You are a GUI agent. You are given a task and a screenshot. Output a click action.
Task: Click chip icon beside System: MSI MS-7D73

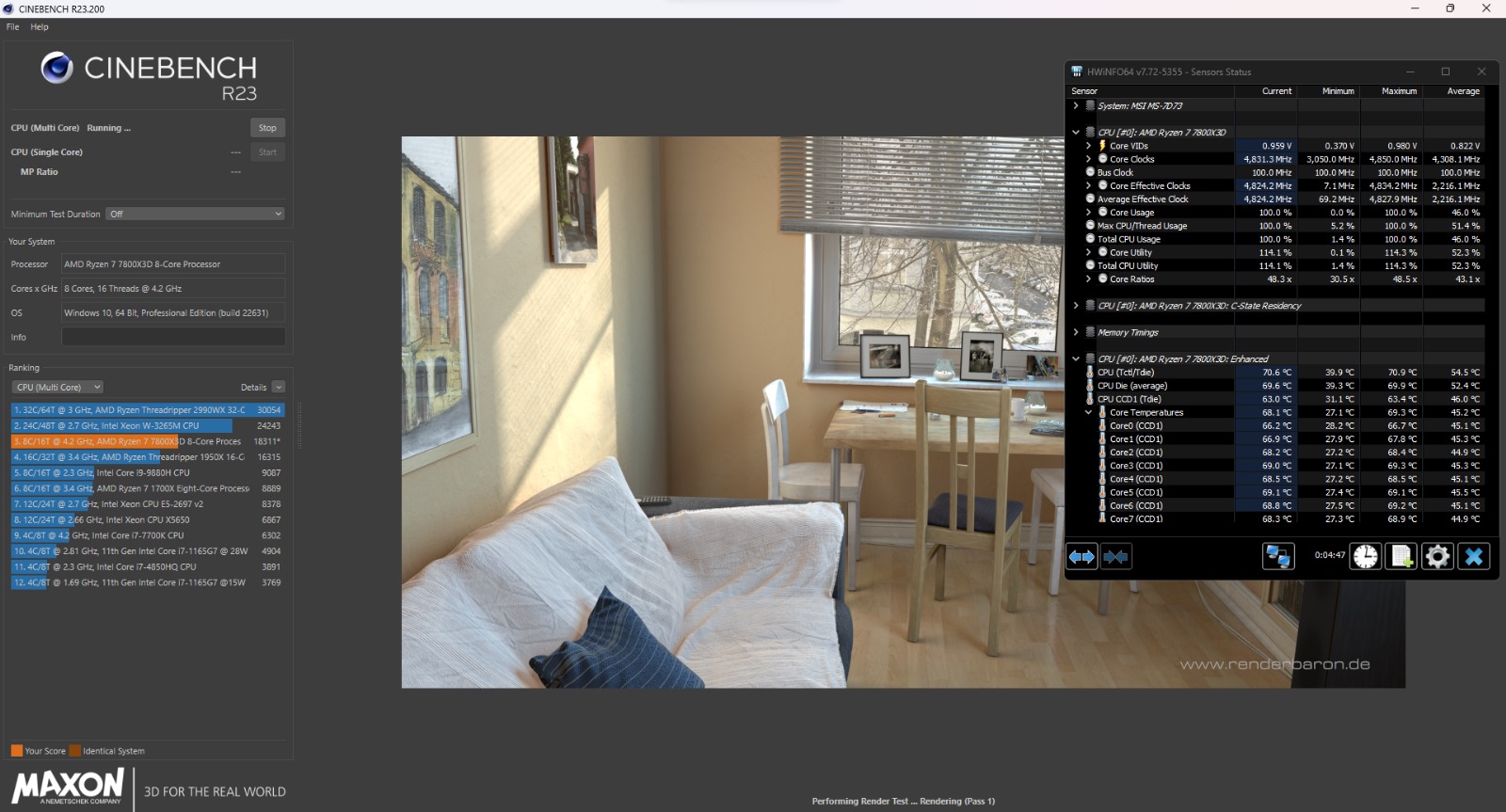pos(1090,106)
